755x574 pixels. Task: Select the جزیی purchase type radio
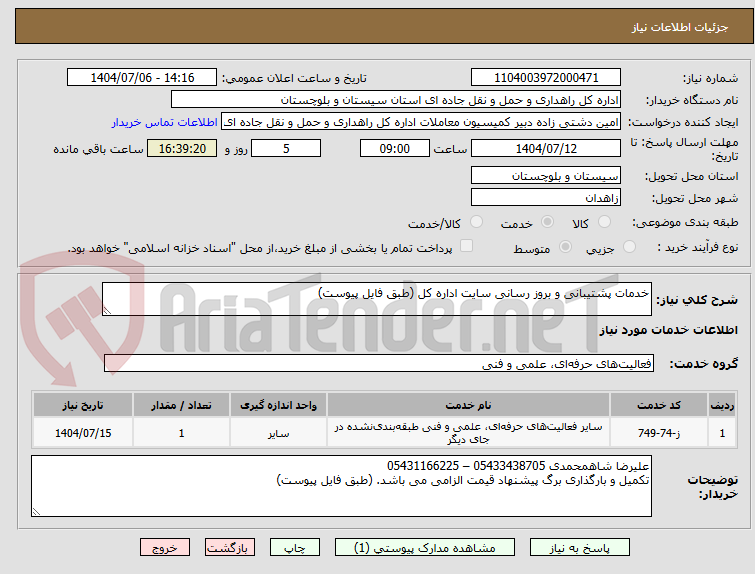[629, 247]
